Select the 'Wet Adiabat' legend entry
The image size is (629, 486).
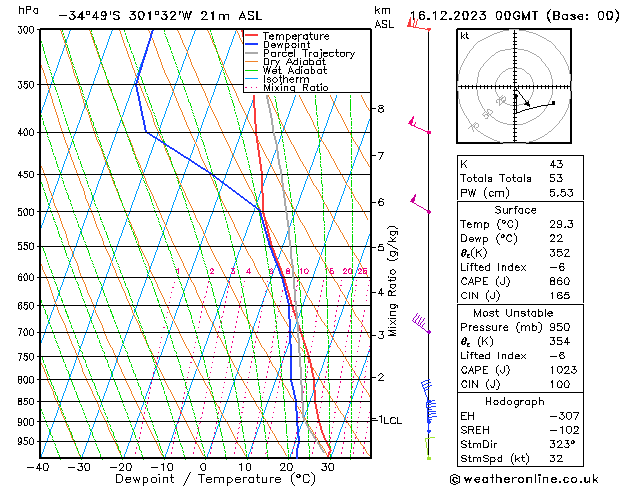(295, 71)
